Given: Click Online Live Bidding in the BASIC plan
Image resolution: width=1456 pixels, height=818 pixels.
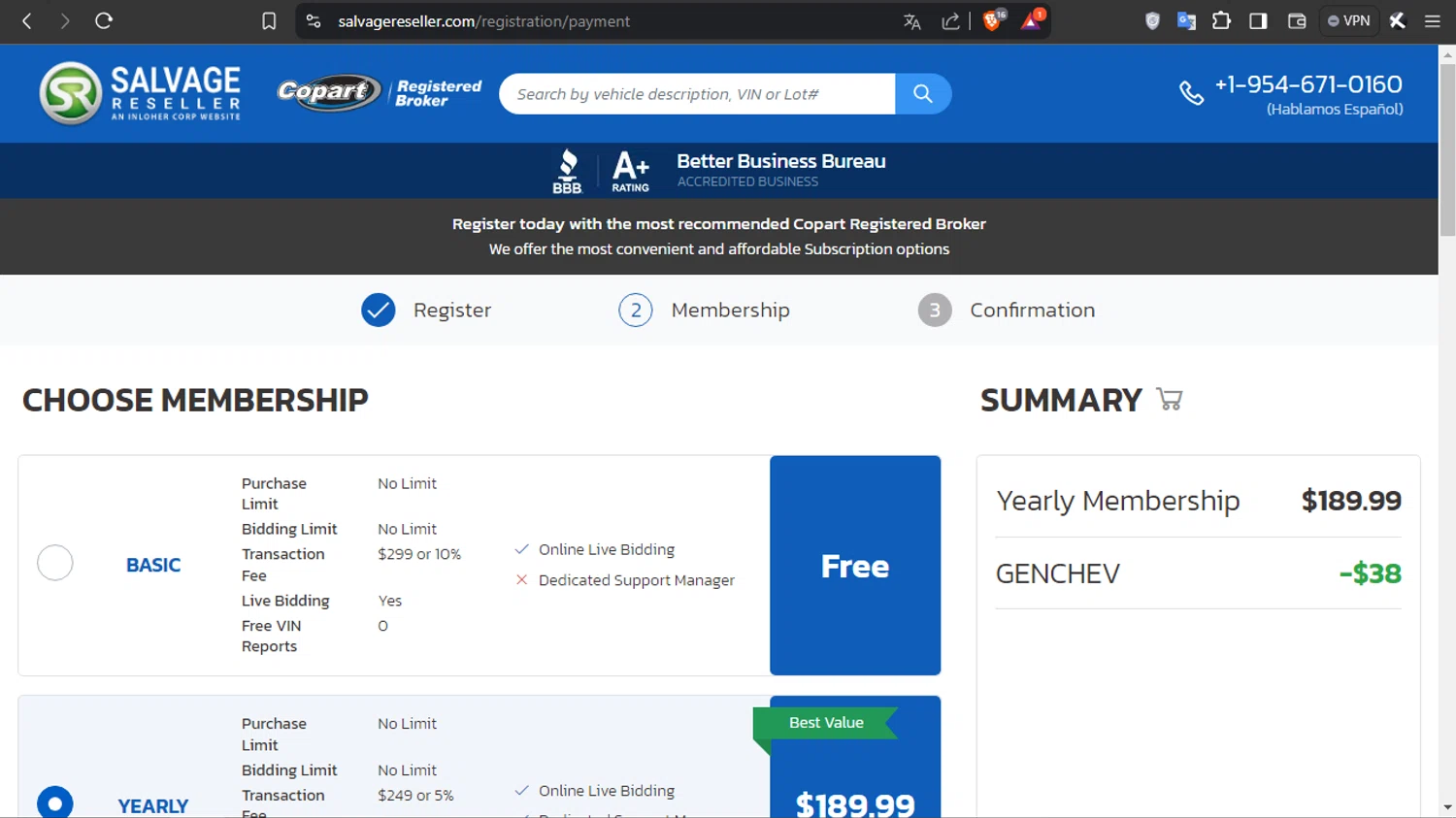Looking at the screenshot, I should 607,549.
